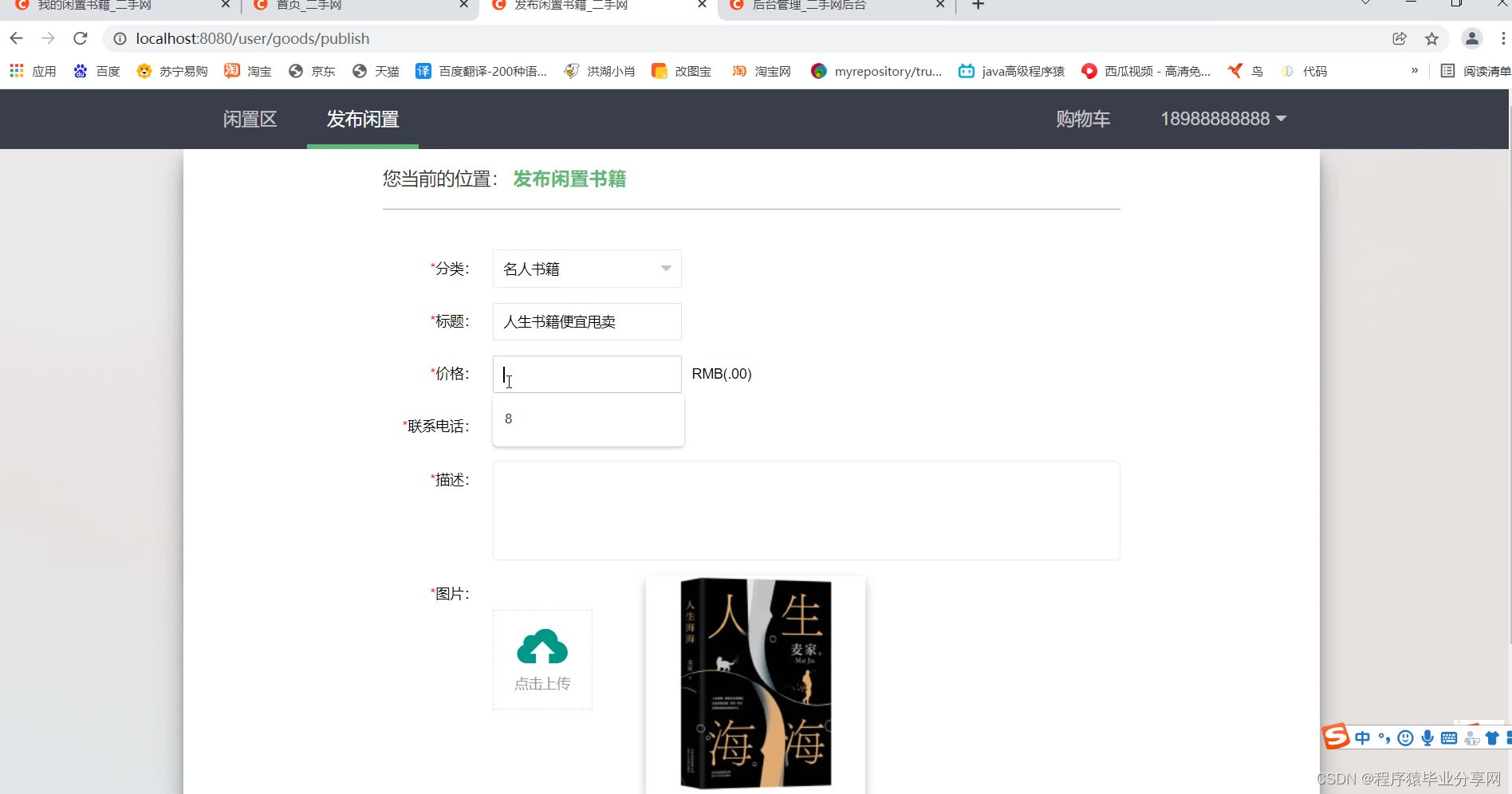Toggle Sogou punctuation mode icon
This screenshot has height=794, width=1512.
pyautogui.click(x=1384, y=738)
